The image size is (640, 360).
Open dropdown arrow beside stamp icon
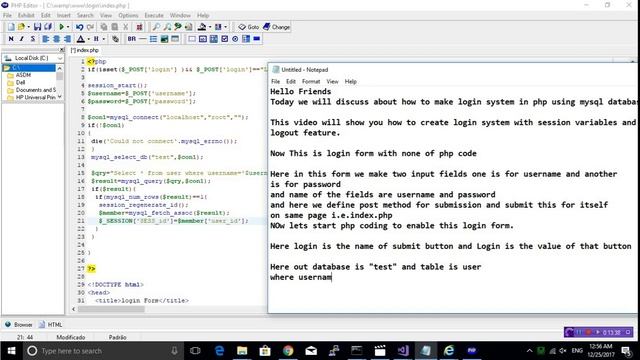point(210,27)
